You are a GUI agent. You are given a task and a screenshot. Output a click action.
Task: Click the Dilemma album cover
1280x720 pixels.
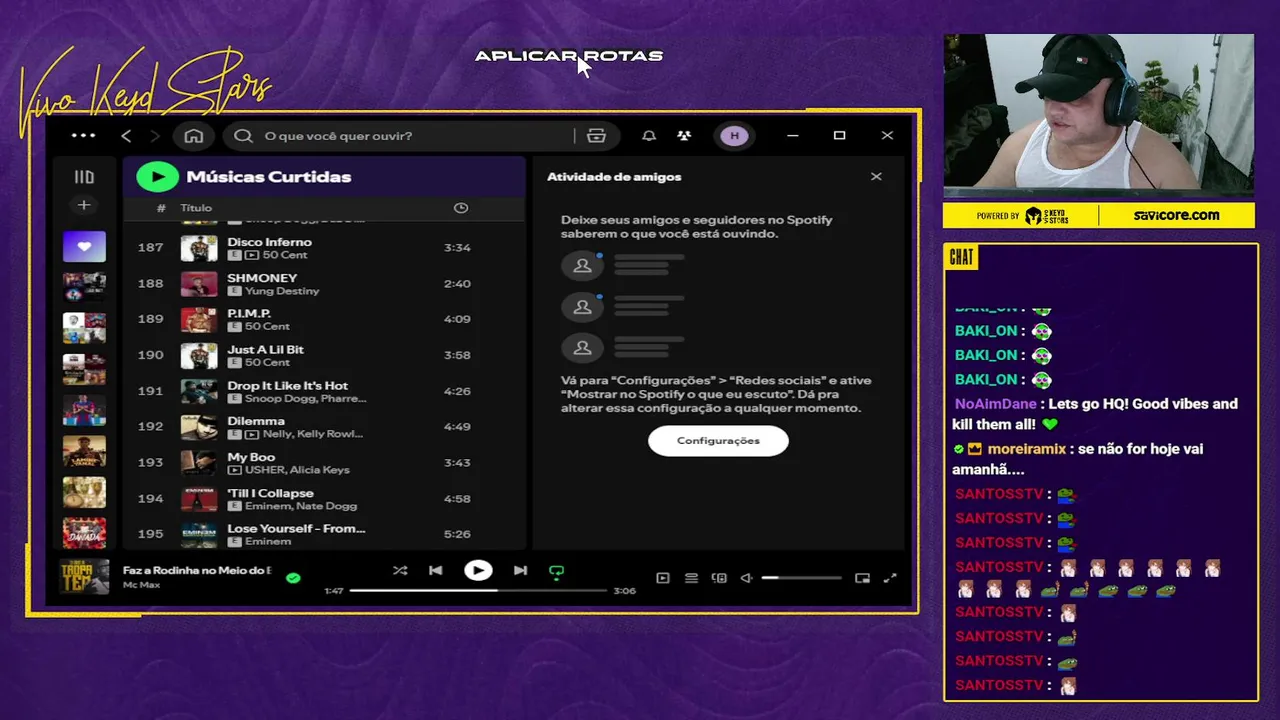click(199, 427)
